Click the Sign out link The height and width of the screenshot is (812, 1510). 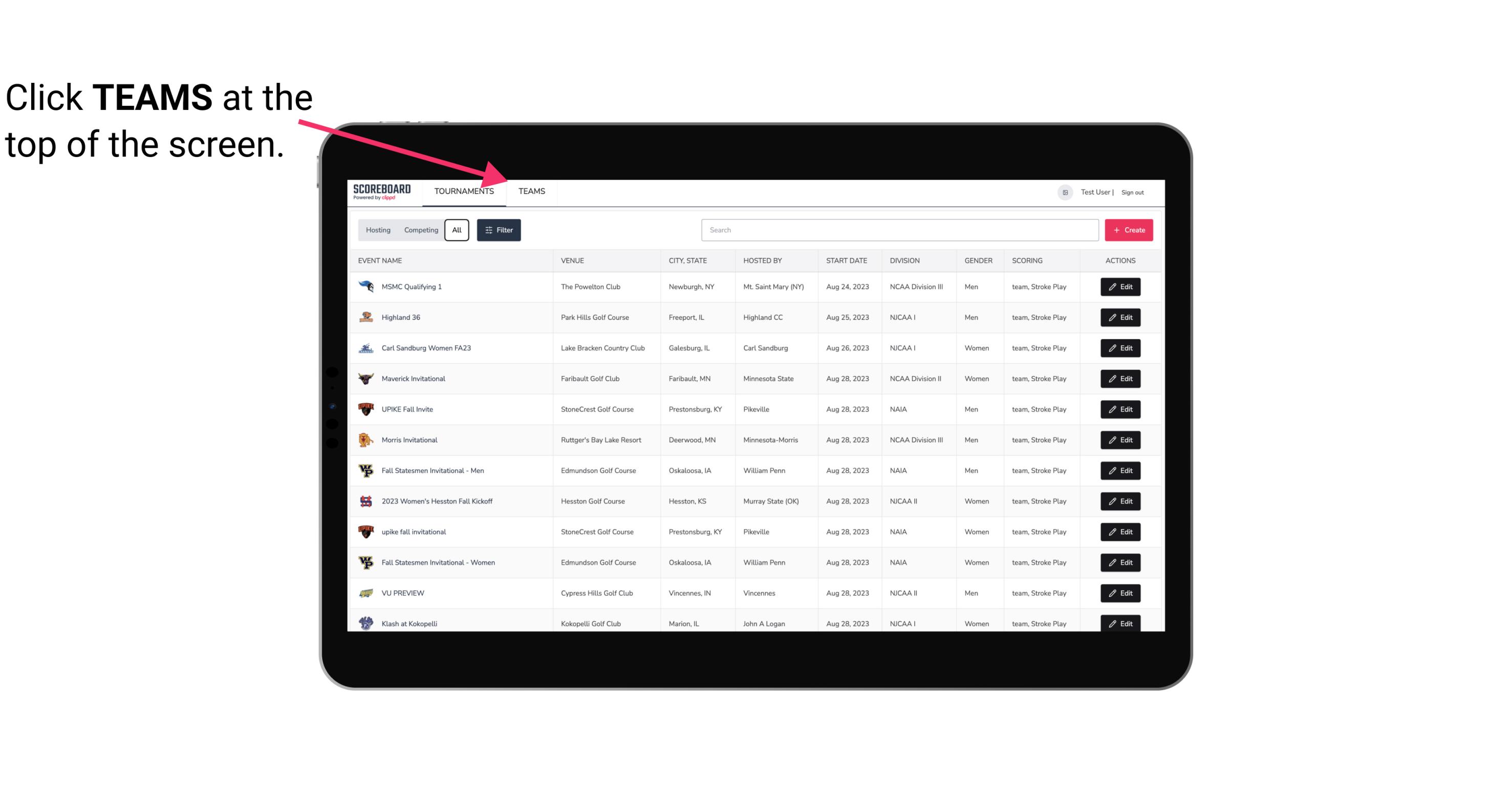click(1134, 191)
